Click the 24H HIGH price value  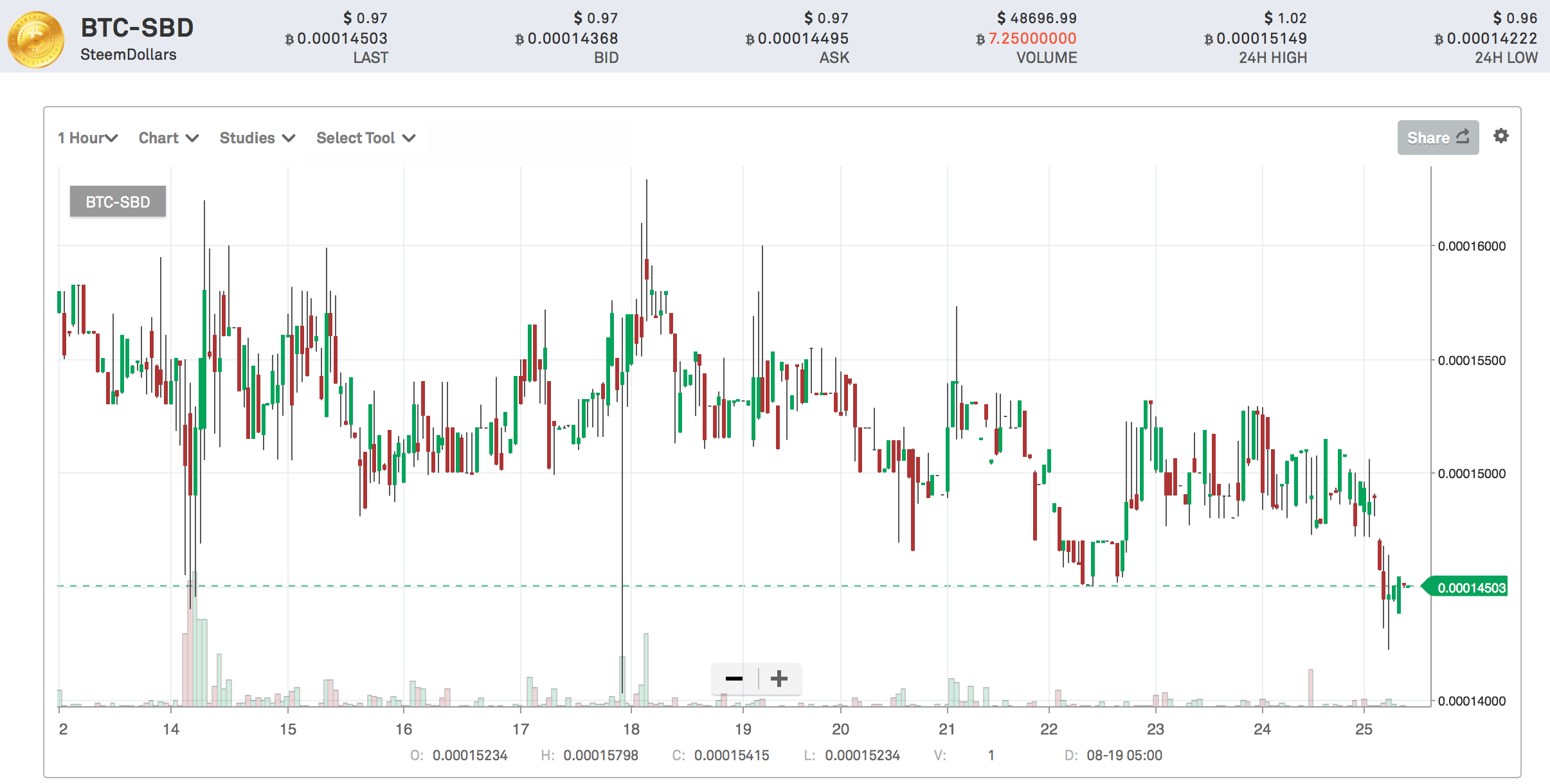[x=1261, y=39]
